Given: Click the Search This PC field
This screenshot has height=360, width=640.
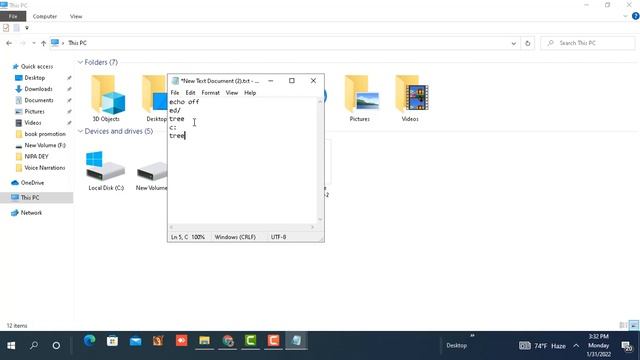Looking at the screenshot, I should pos(588,43).
